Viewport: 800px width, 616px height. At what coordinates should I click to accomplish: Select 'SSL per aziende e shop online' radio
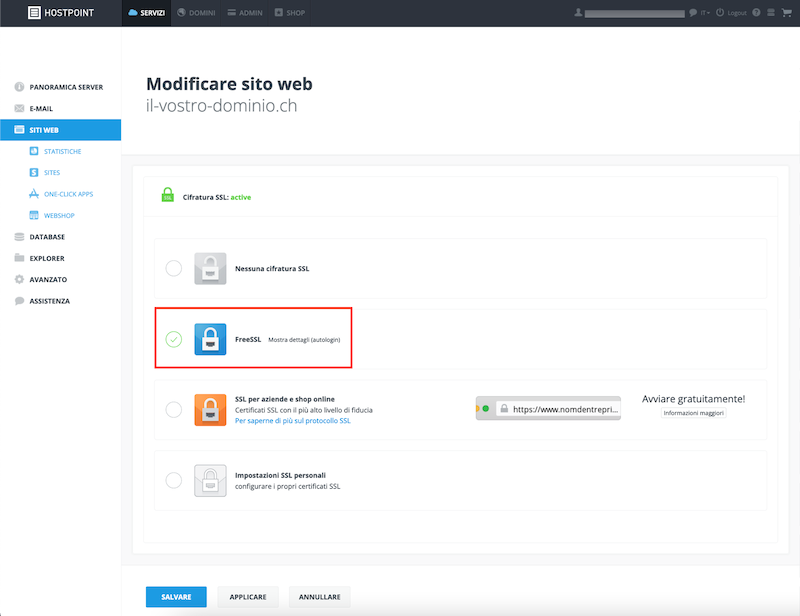tap(173, 409)
